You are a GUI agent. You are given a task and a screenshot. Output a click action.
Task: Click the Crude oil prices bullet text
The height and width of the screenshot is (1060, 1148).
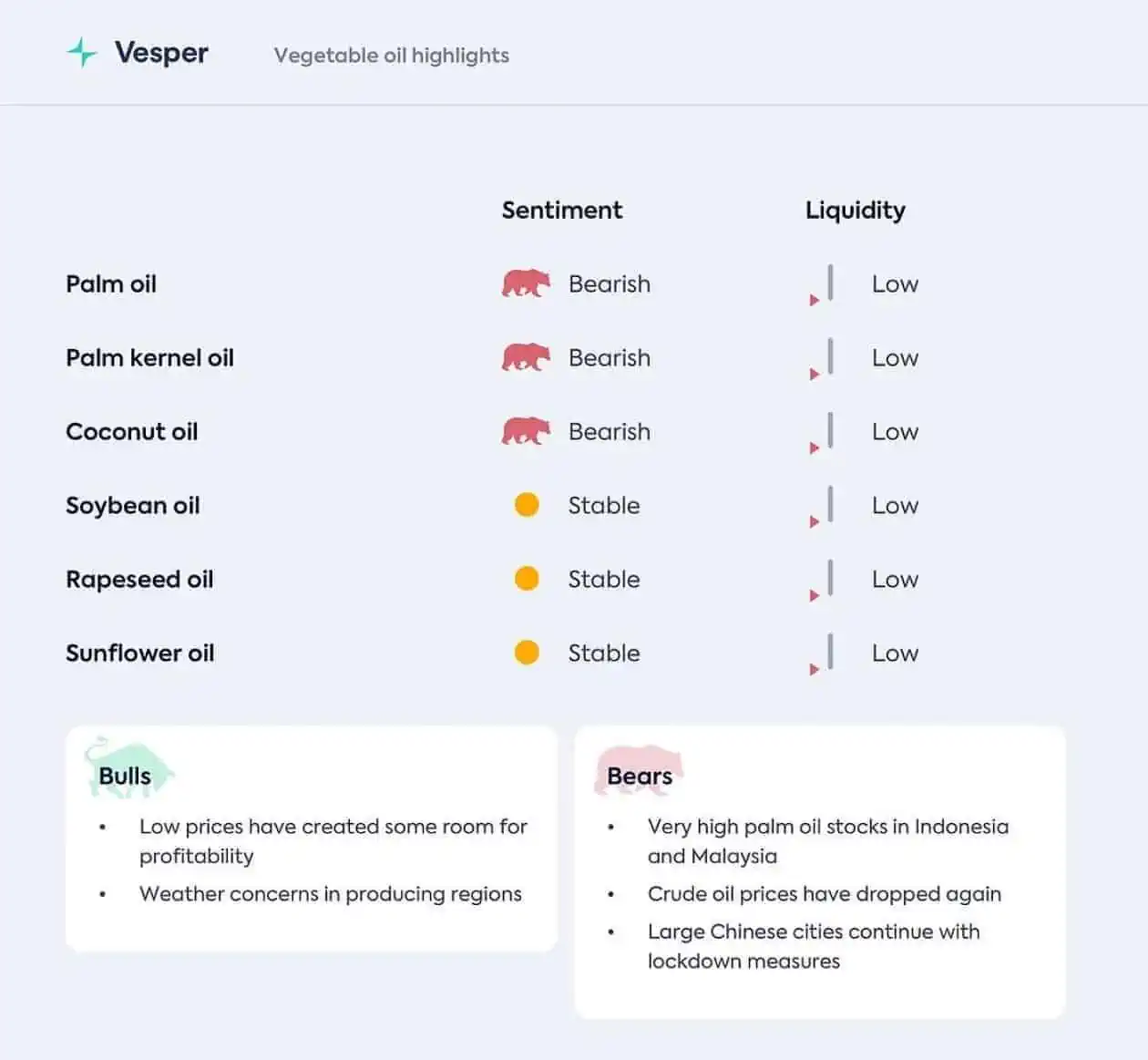click(x=825, y=894)
